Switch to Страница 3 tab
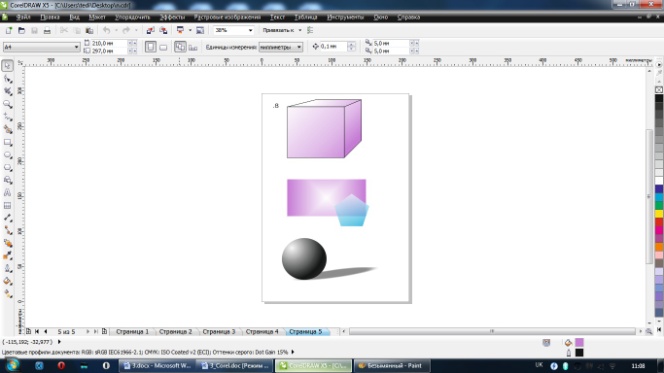Image resolution: width=664 pixels, height=373 pixels. [x=219, y=332]
